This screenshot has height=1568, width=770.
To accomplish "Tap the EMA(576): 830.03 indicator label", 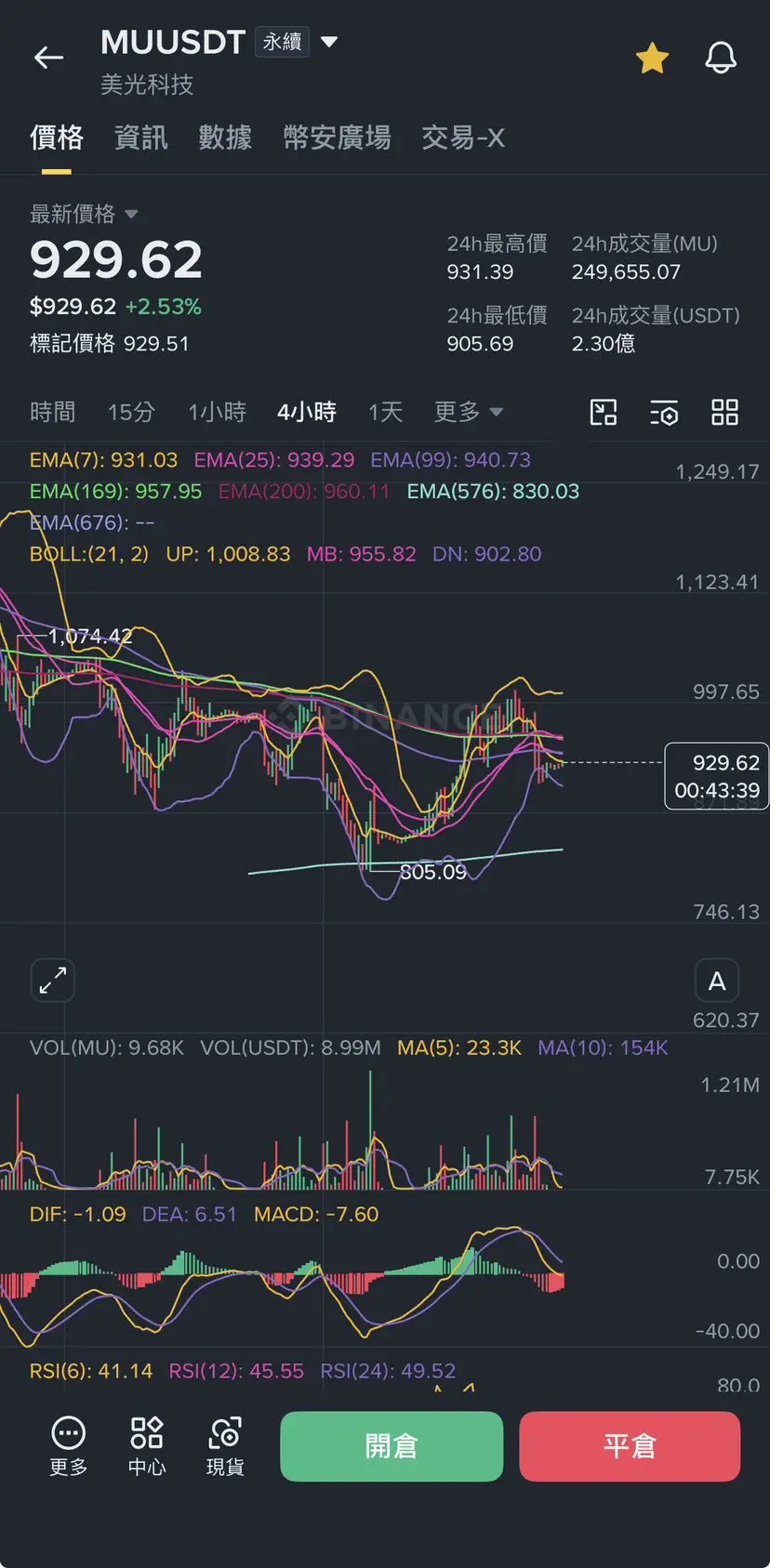I will tap(493, 491).
